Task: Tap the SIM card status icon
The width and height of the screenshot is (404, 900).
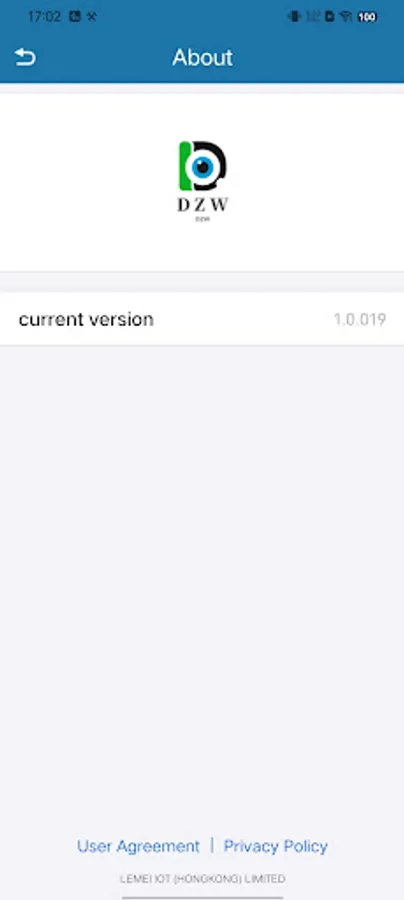Action: pos(329,17)
